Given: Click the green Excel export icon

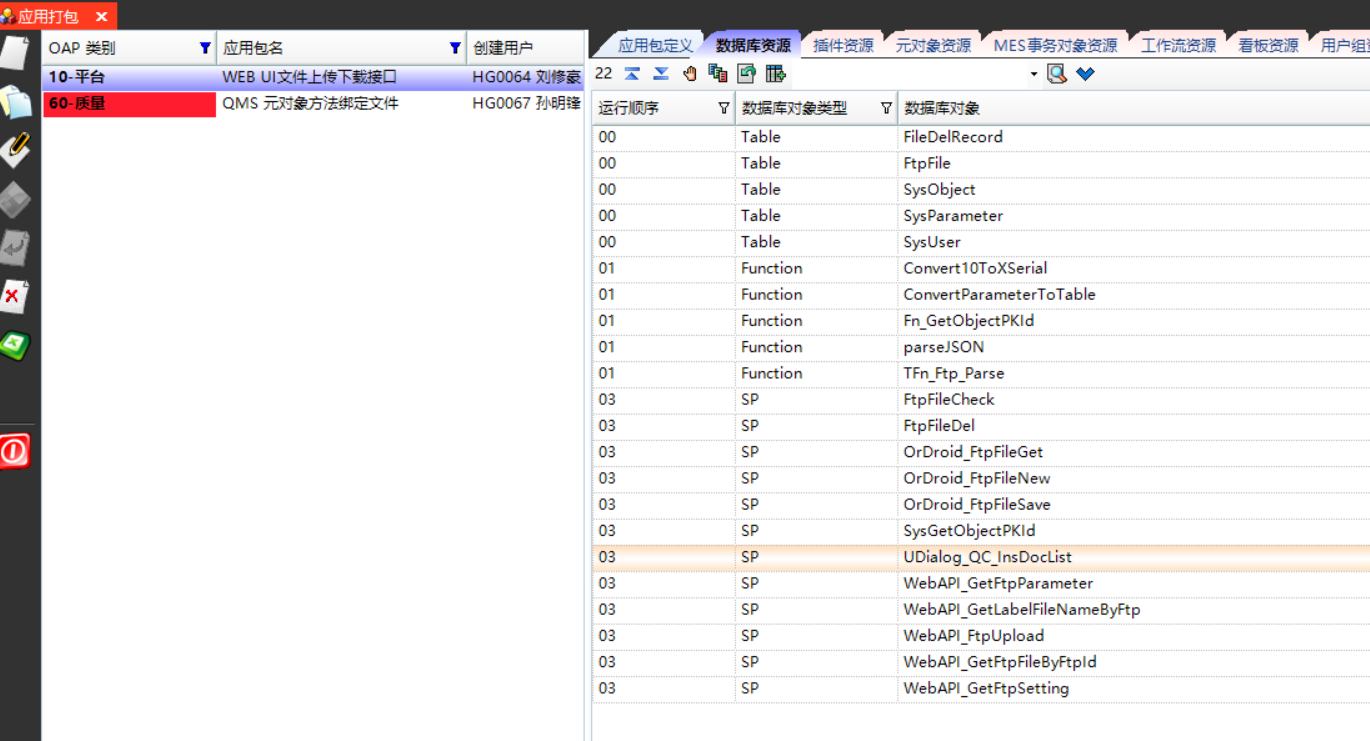Looking at the screenshot, I should pos(14,345).
